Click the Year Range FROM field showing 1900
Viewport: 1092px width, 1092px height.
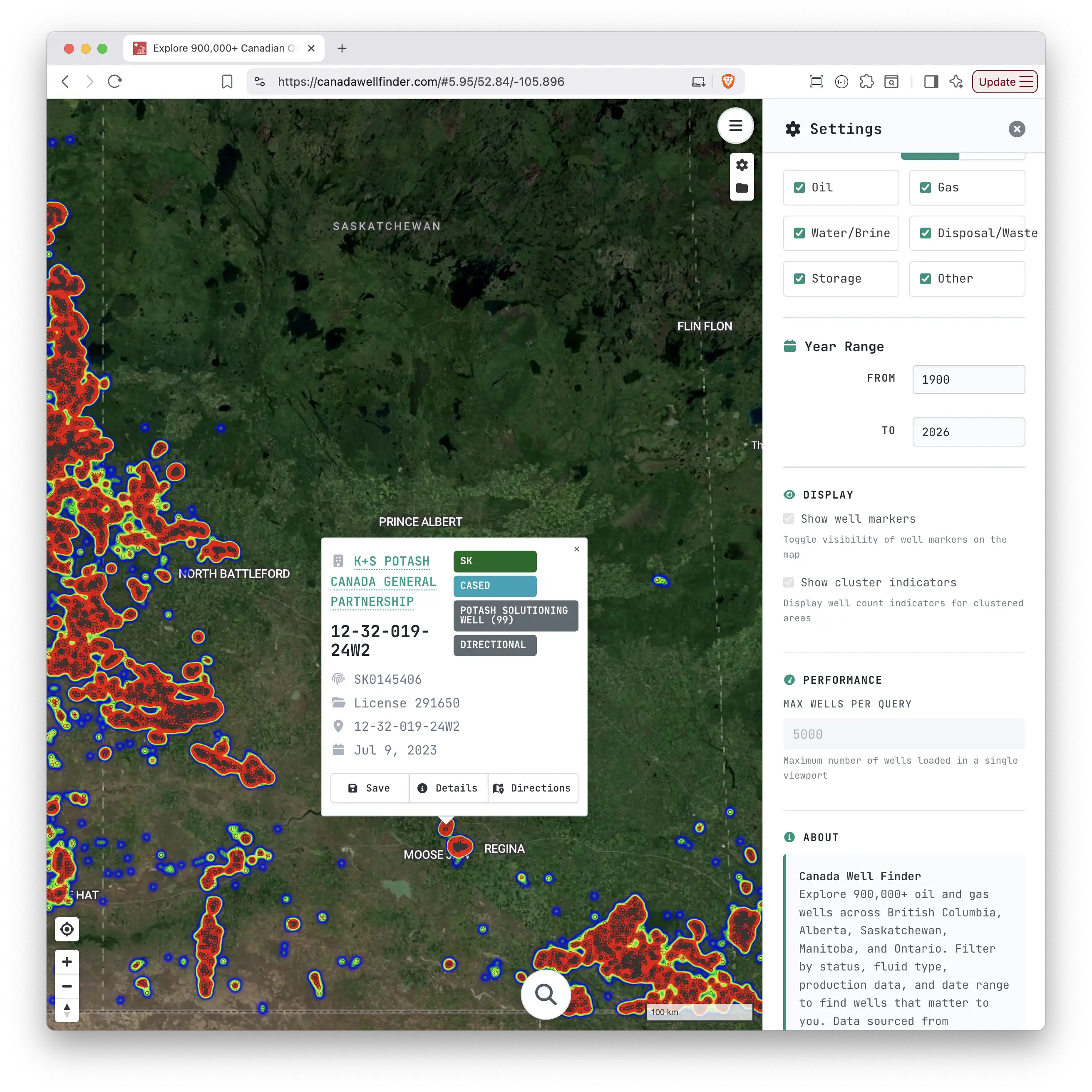(968, 379)
